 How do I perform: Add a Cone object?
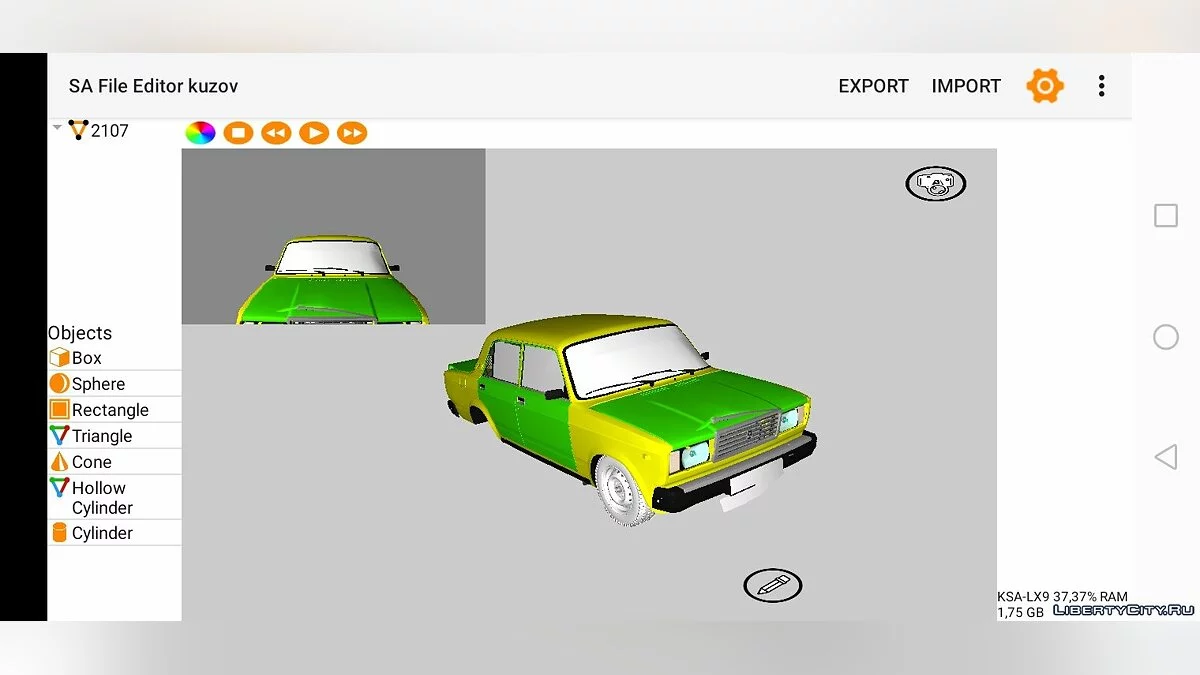91,462
